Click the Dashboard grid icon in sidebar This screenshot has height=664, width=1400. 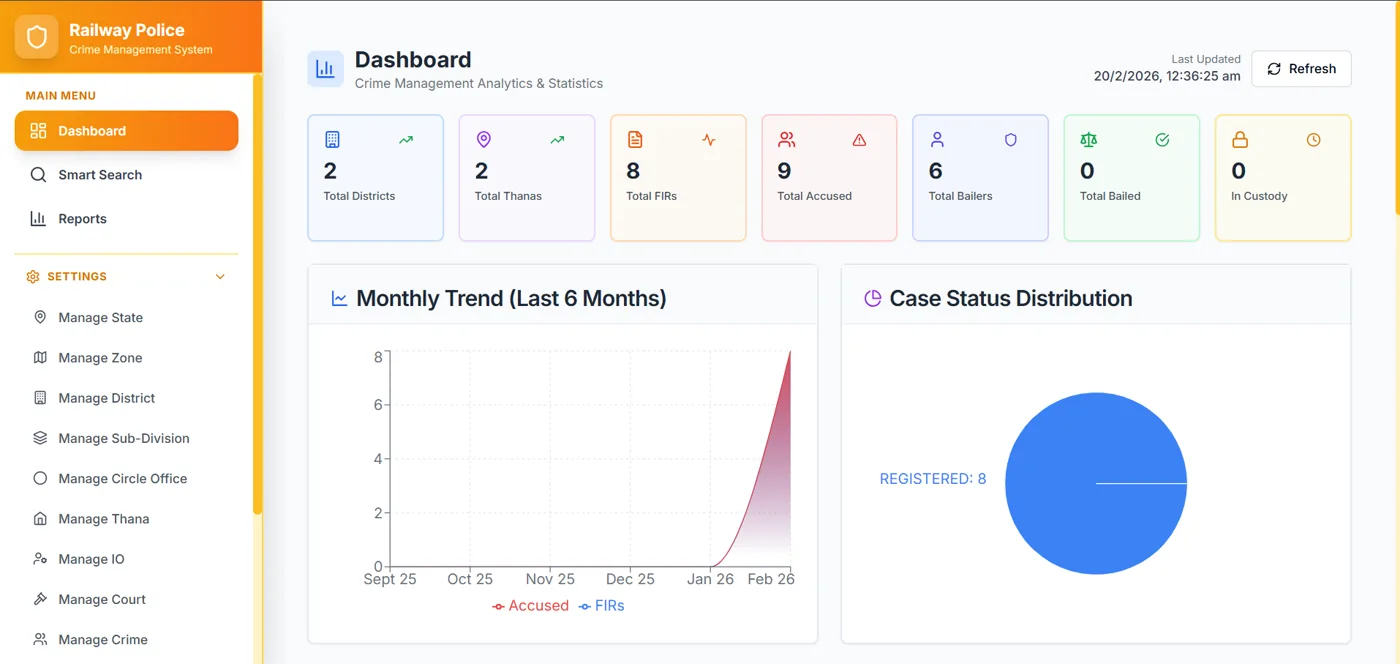pyautogui.click(x=38, y=131)
